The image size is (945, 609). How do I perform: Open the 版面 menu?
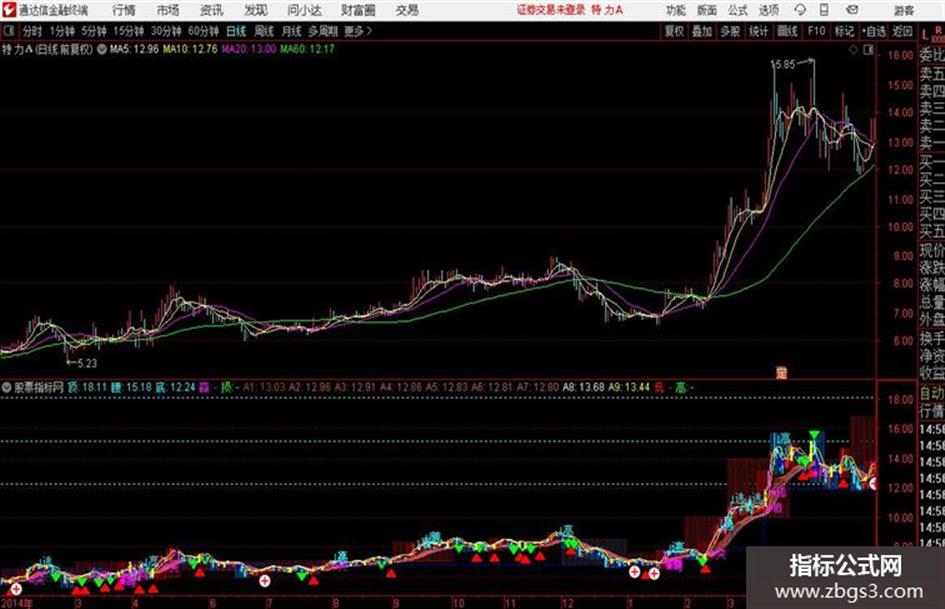707,10
